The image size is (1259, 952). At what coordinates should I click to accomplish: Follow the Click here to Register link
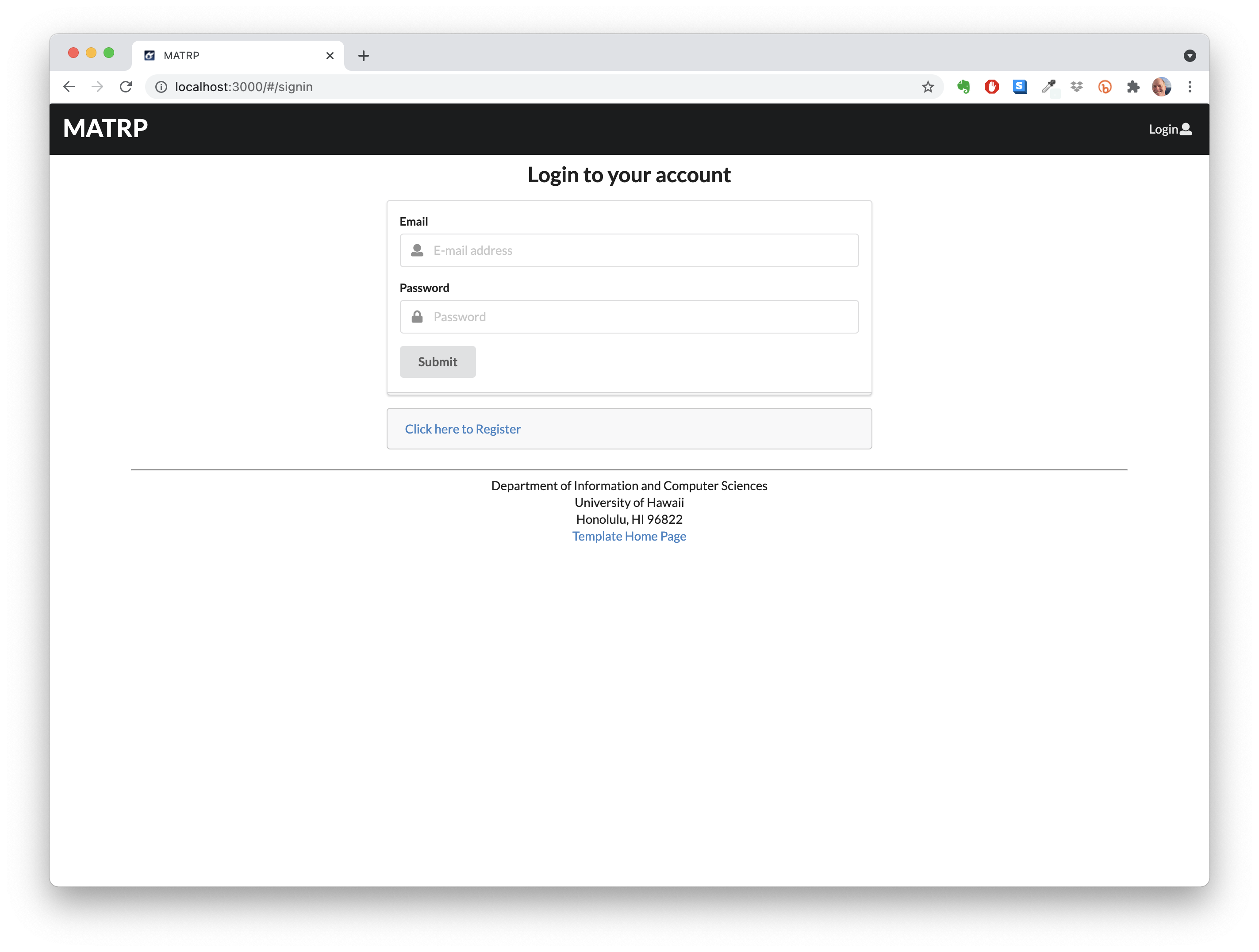(x=462, y=429)
